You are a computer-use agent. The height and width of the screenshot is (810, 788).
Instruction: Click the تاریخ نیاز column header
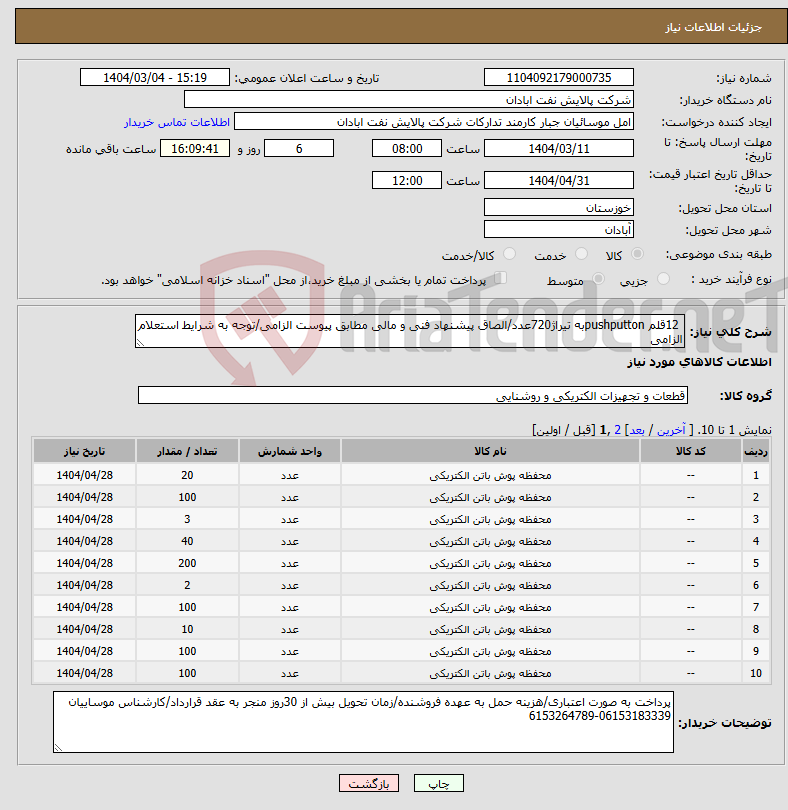point(84,451)
